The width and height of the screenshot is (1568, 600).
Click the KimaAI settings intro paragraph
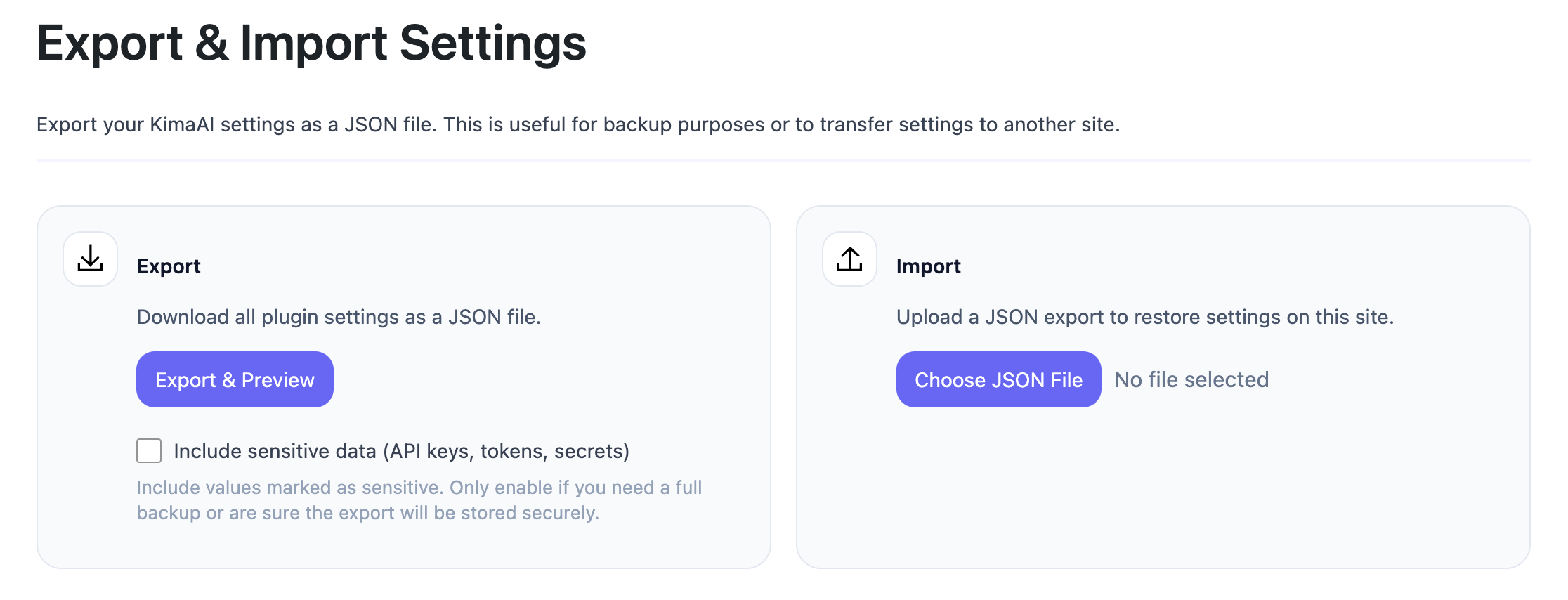click(577, 124)
